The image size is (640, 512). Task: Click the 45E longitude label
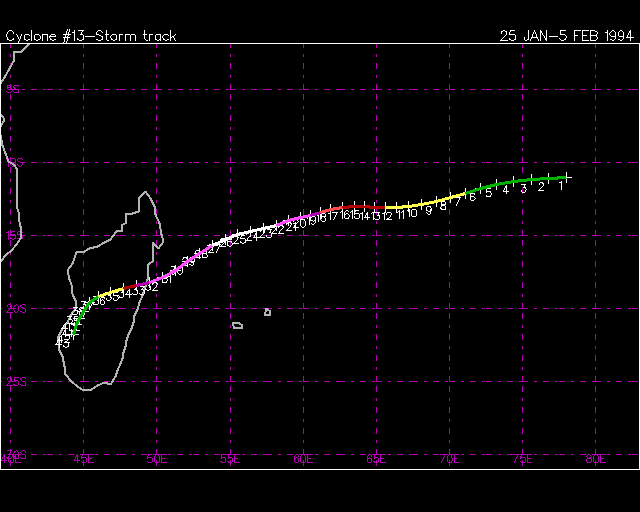84,460
